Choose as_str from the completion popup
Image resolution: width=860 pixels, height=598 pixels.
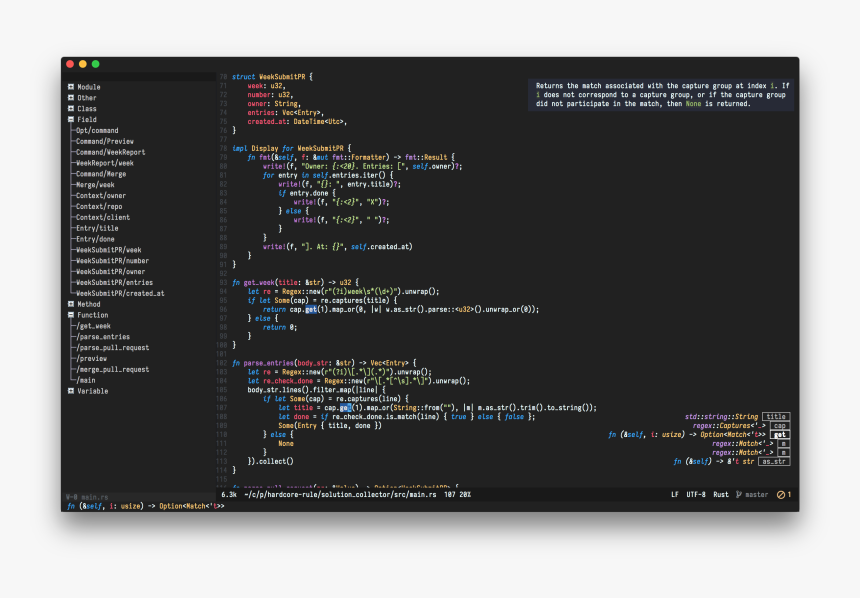pos(775,461)
